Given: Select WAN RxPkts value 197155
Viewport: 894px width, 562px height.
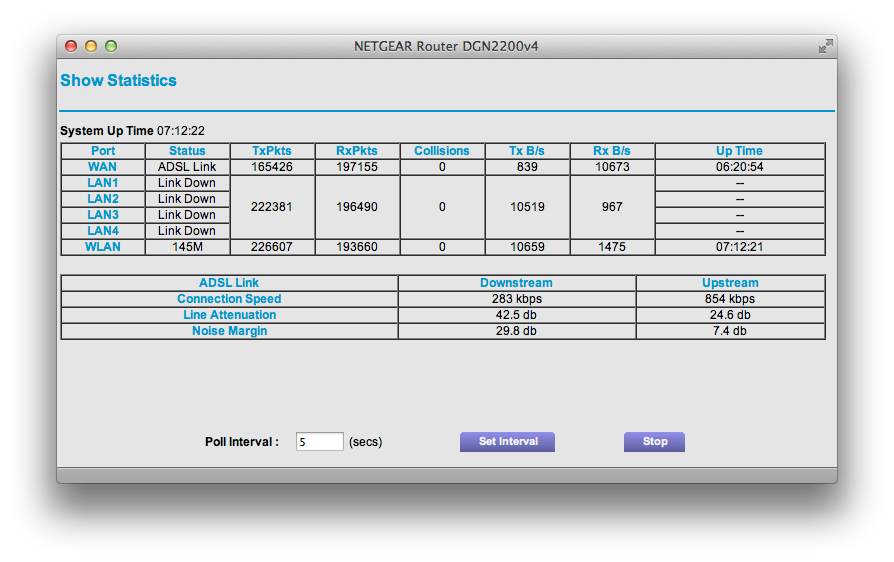Looking at the screenshot, I should (357, 167).
